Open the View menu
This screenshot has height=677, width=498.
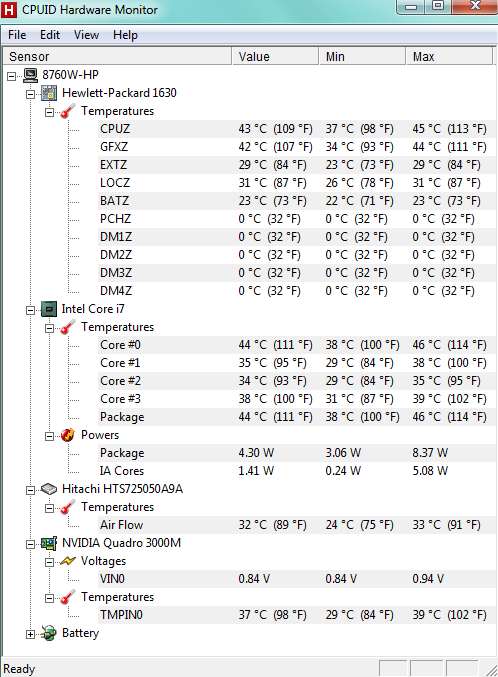click(x=86, y=35)
